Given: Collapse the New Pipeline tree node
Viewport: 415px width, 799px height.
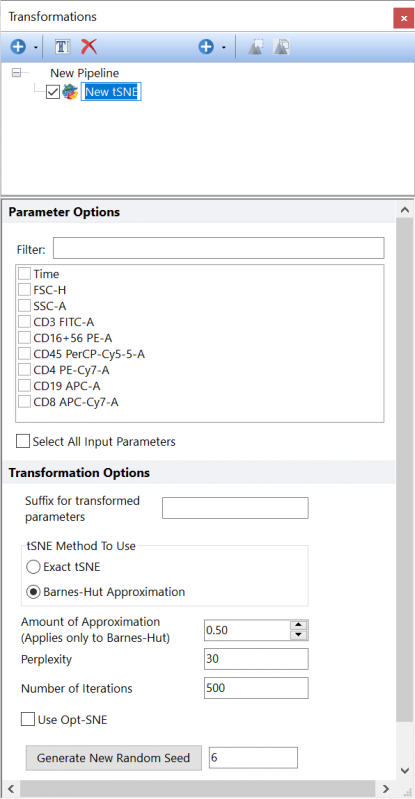Looking at the screenshot, I should click(16, 73).
